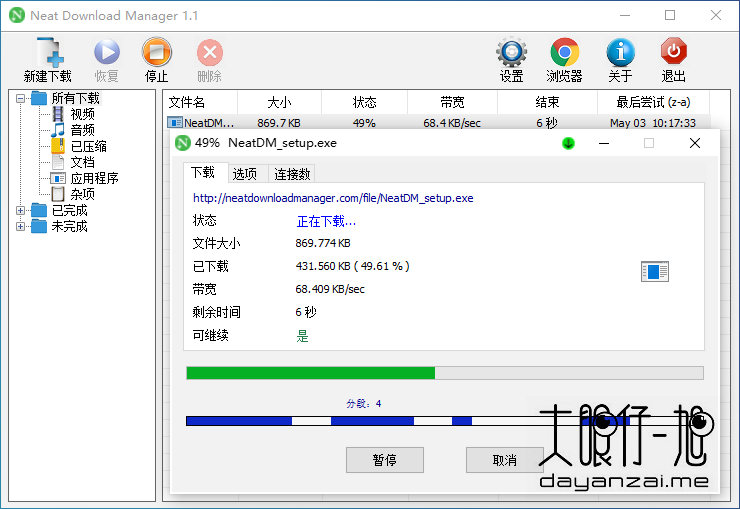Image resolution: width=740 pixels, height=509 pixels.
Task: Switch to the 连接数 (connections) tab
Action: tap(292, 174)
